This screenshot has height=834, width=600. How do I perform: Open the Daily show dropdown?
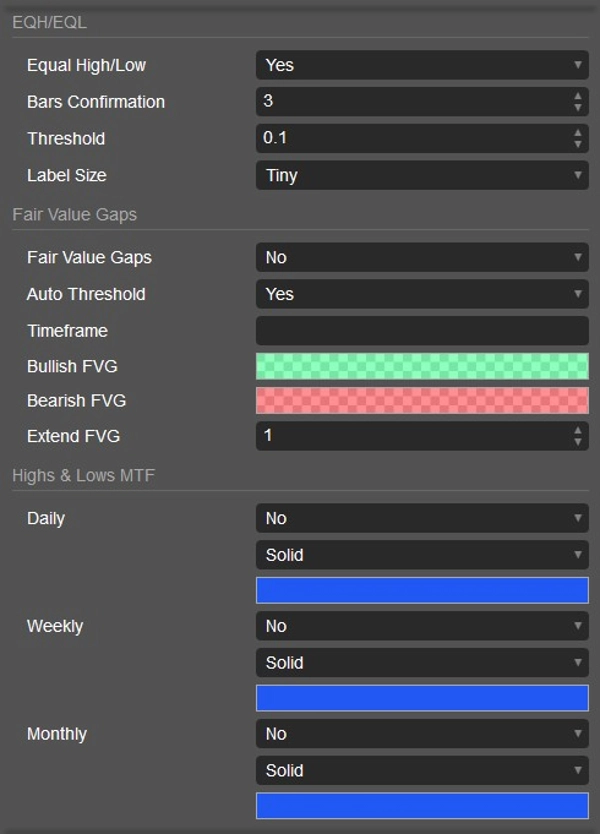(422, 518)
